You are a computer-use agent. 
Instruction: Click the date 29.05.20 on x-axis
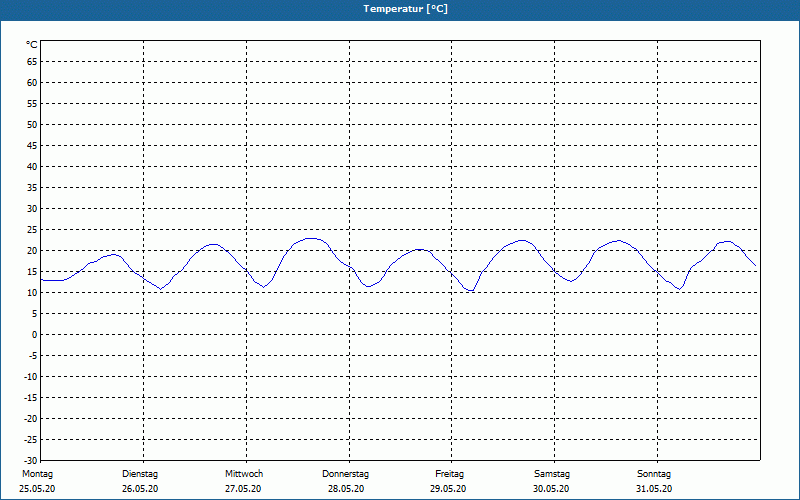448,489
